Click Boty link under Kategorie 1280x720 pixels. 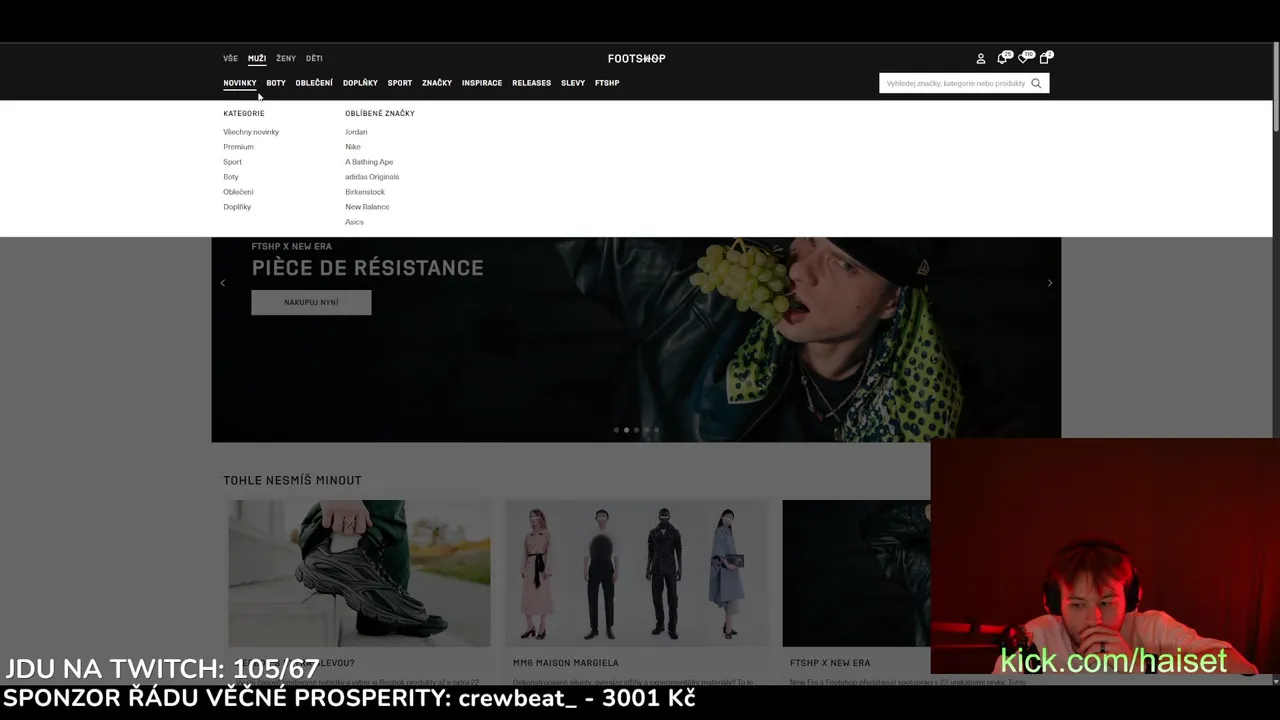[x=231, y=177]
